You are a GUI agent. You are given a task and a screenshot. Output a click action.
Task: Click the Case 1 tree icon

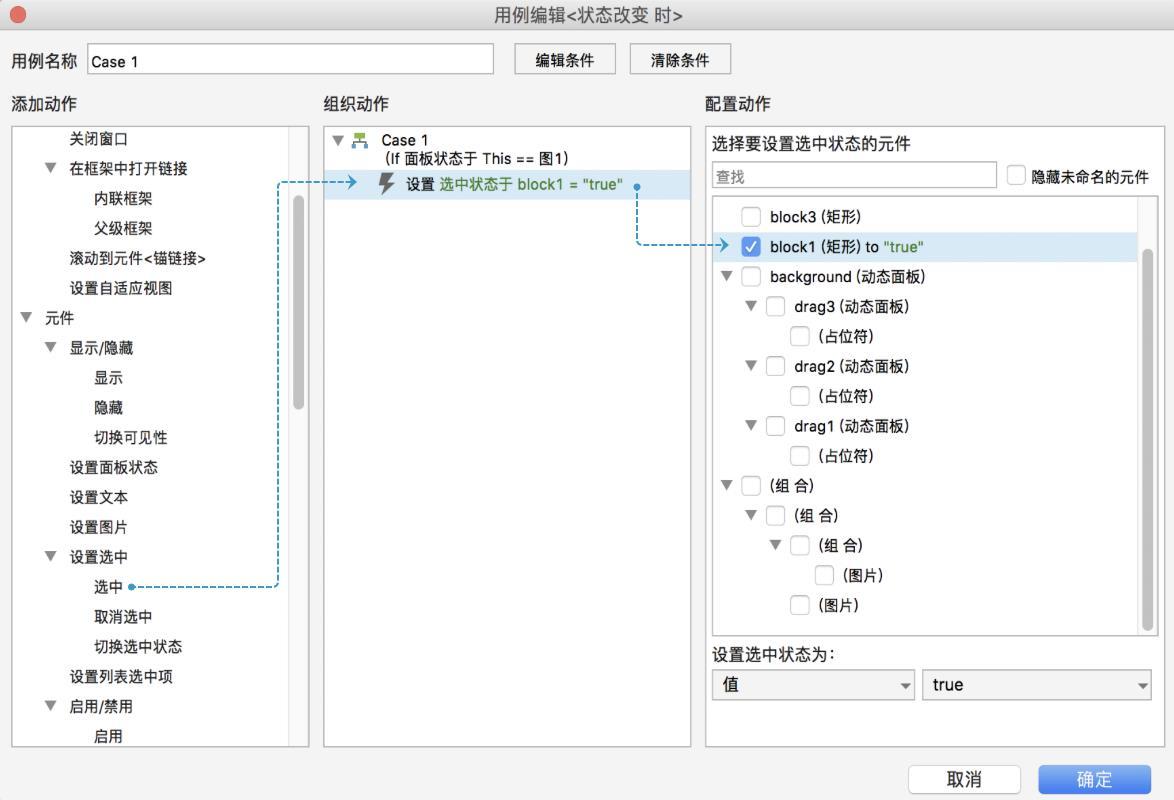click(x=360, y=140)
